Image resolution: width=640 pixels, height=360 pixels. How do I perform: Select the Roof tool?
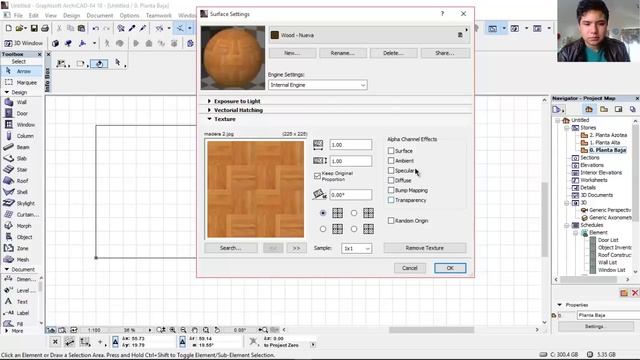(x=21, y=181)
